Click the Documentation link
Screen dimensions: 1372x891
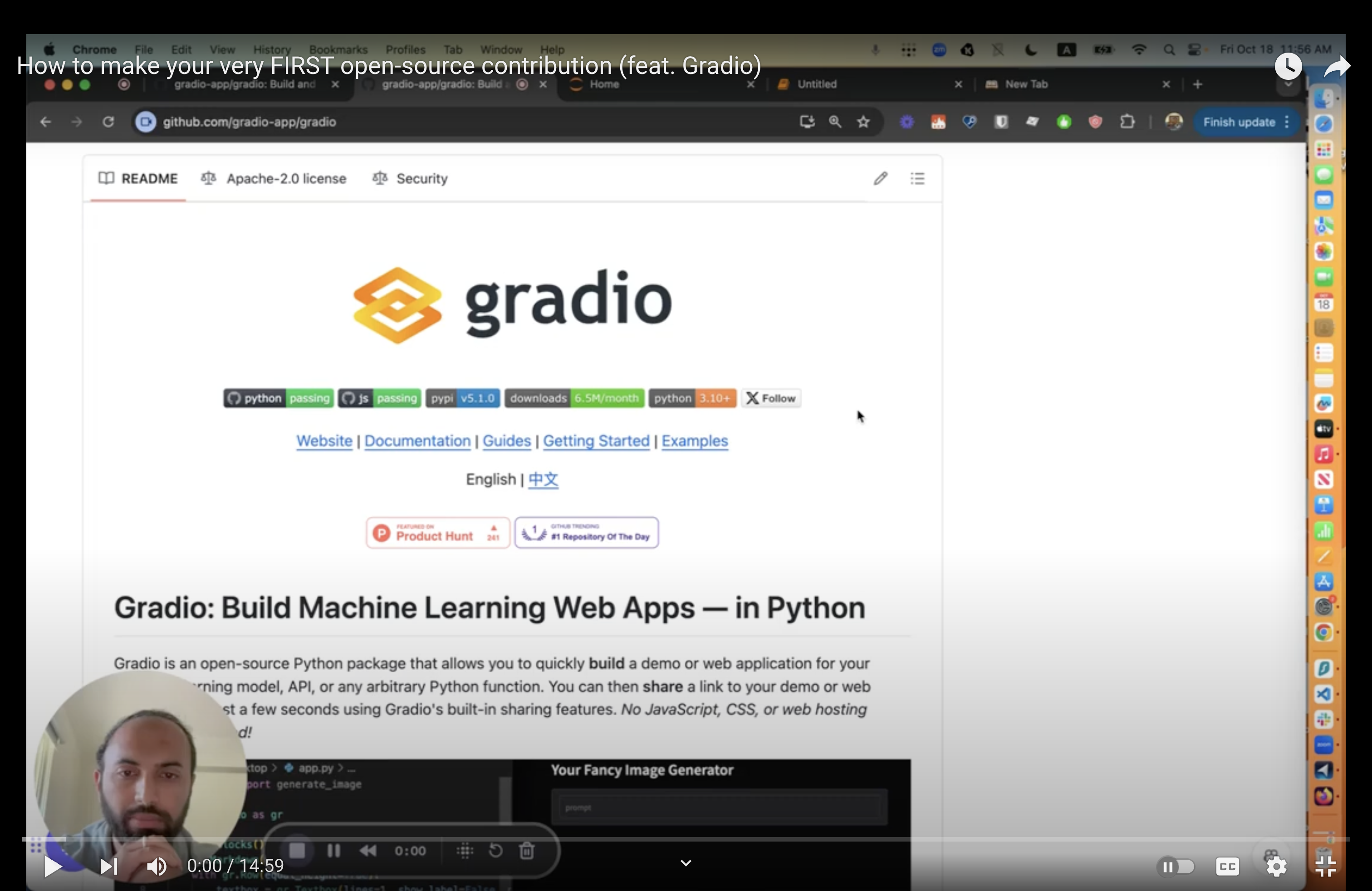(x=416, y=441)
